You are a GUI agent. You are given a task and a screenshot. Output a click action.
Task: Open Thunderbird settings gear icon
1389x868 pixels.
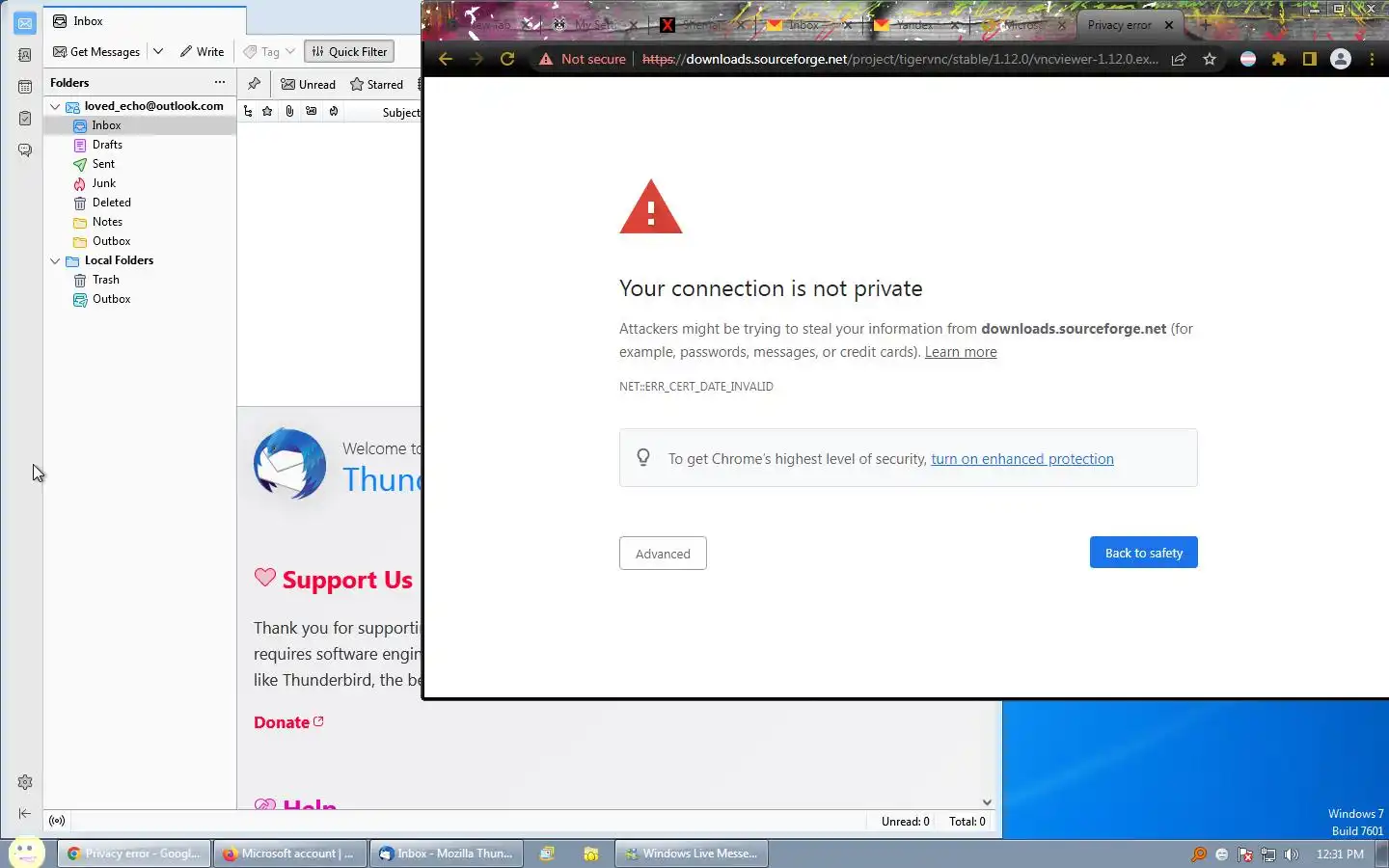(25, 782)
